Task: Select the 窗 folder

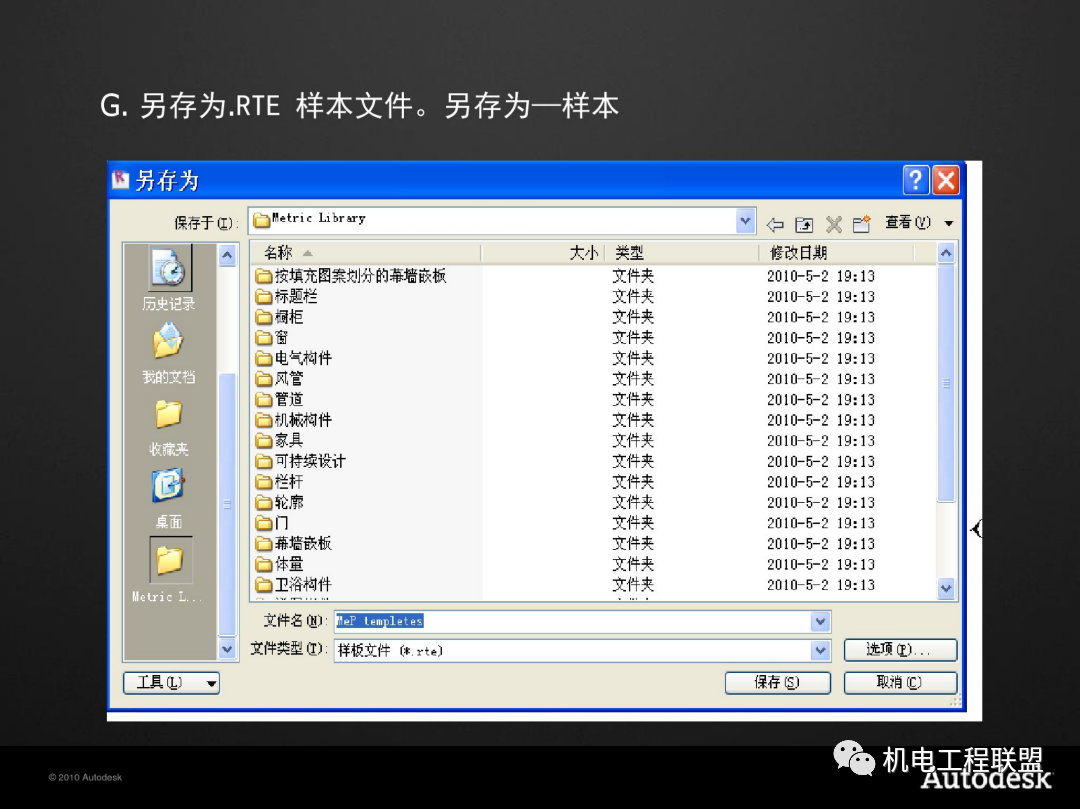Action: 272,338
